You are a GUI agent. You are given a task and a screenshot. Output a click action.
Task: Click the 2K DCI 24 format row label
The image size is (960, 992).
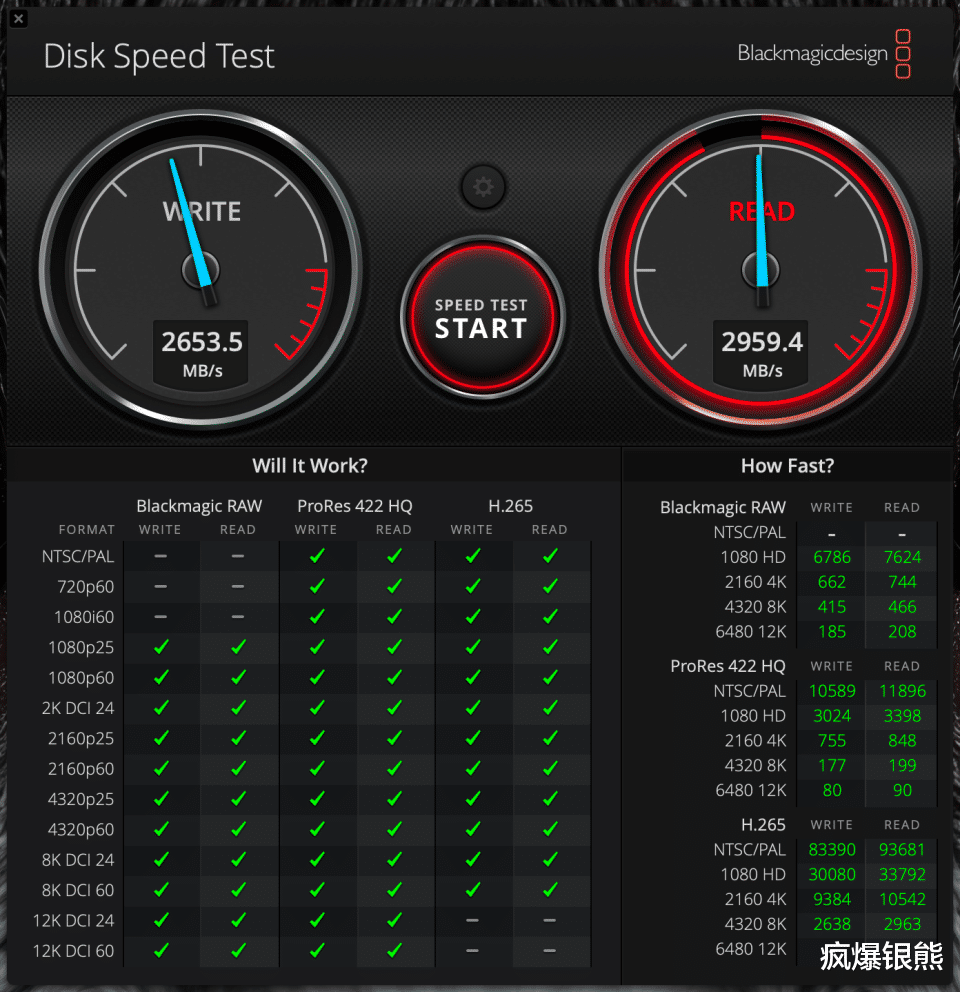[78, 709]
